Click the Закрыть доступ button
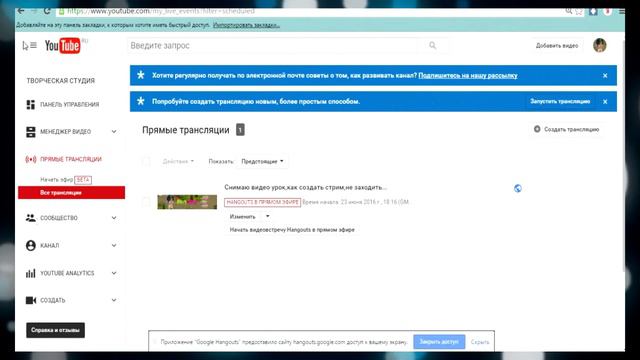Viewport: 640px width, 360px height. point(439,342)
